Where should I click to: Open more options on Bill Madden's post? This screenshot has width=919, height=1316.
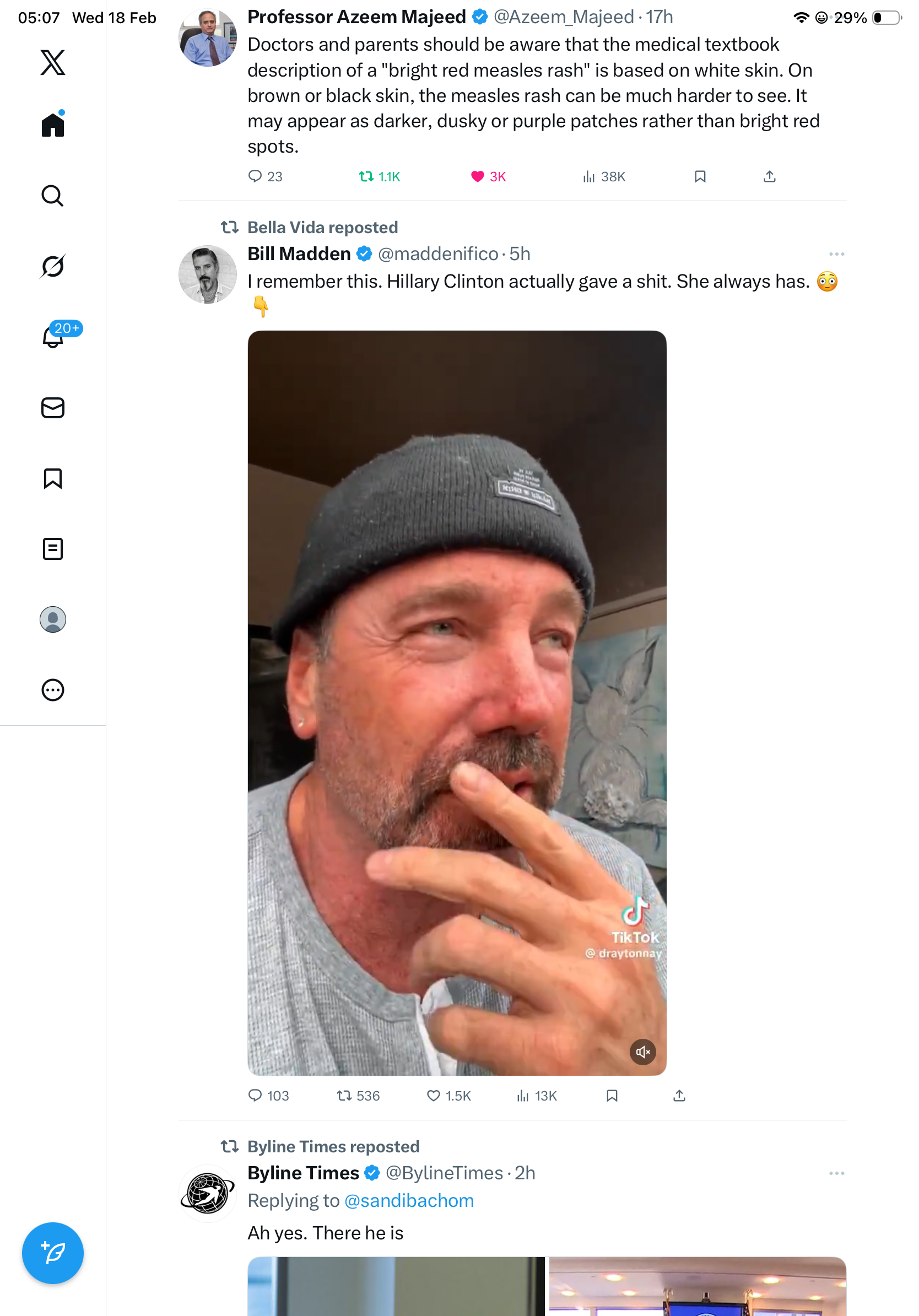[x=836, y=254]
